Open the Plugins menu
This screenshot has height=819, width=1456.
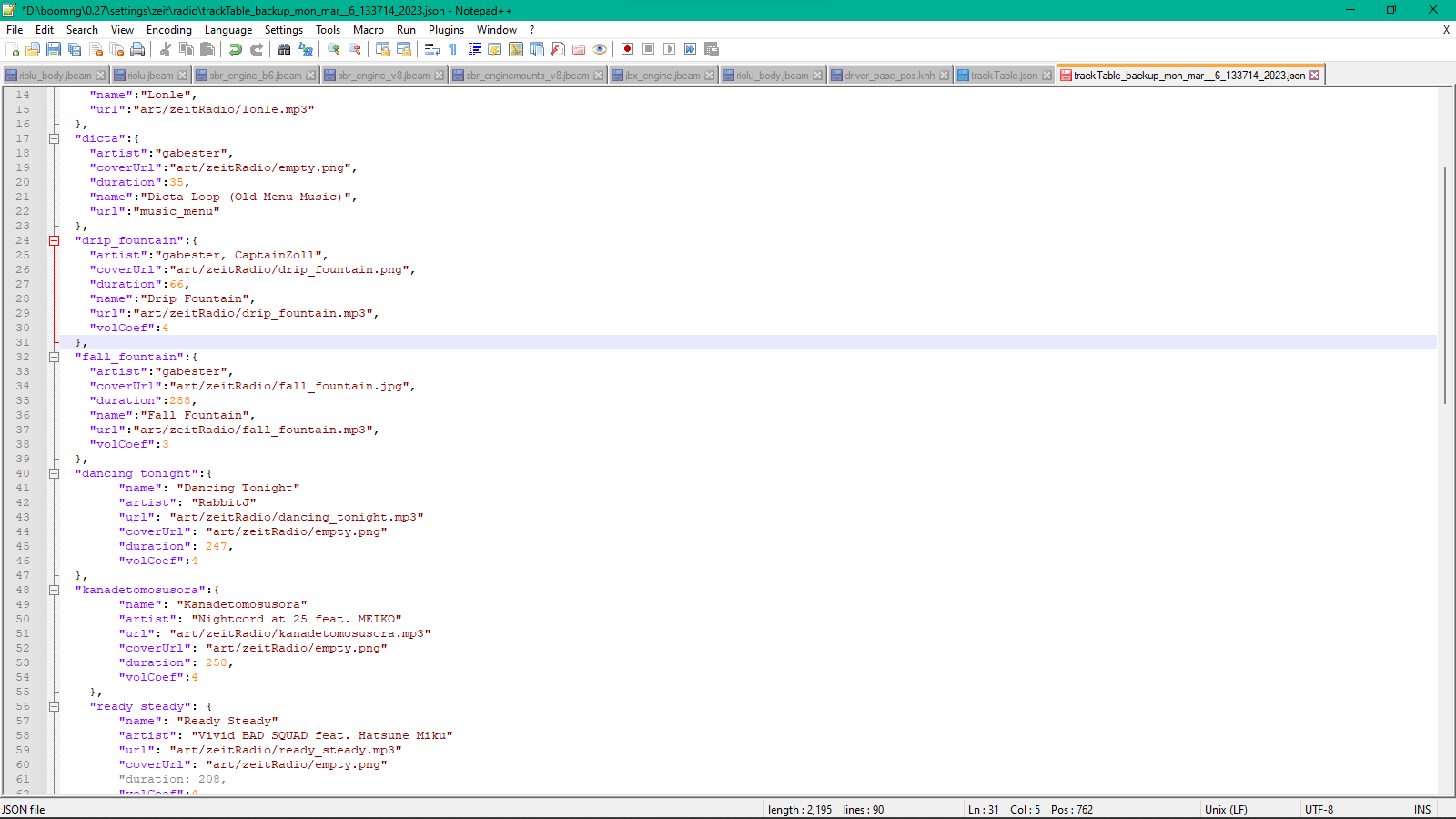pyautogui.click(x=446, y=30)
